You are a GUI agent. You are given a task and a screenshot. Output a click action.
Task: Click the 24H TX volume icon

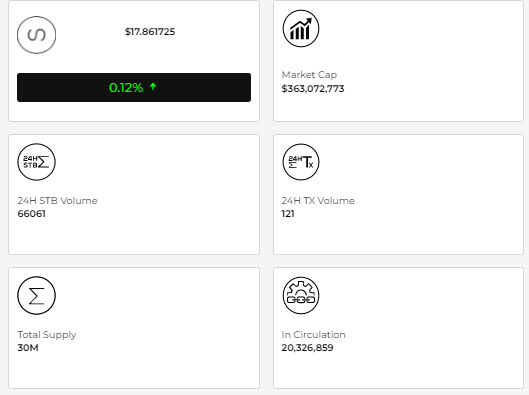click(x=301, y=162)
